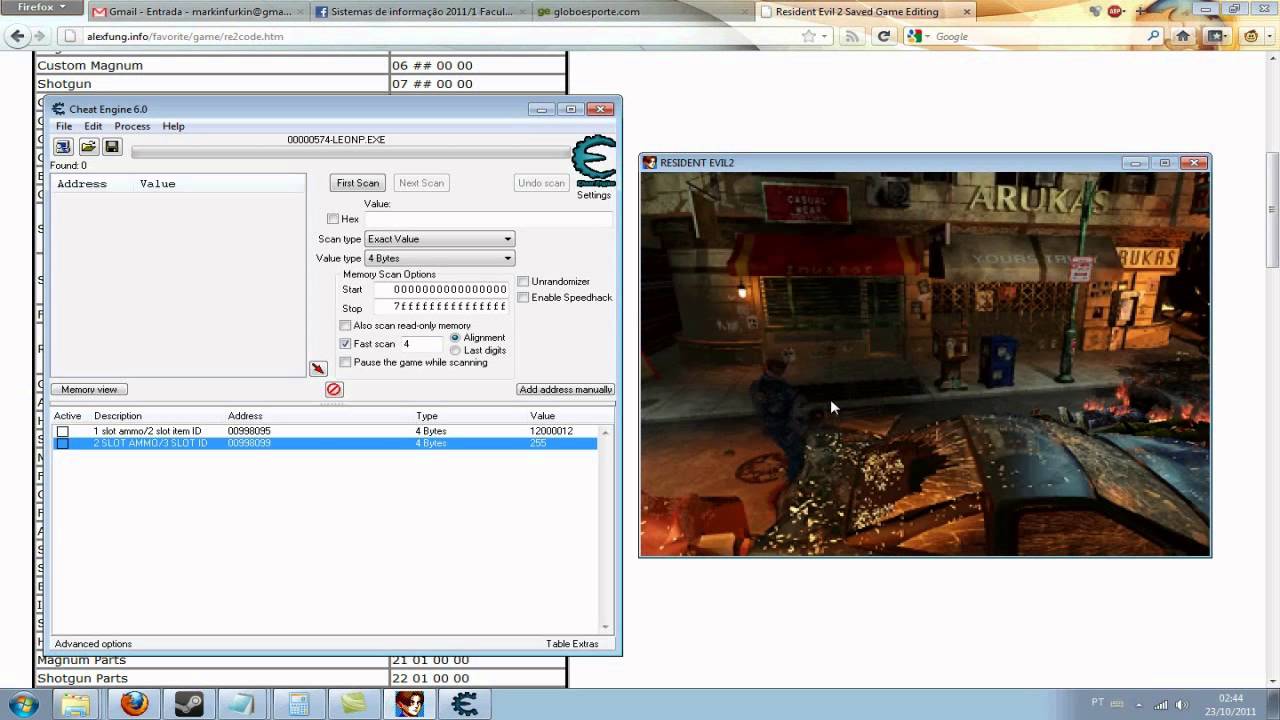Switch to the Gmail tab
The height and width of the screenshot is (720, 1280).
(197, 12)
